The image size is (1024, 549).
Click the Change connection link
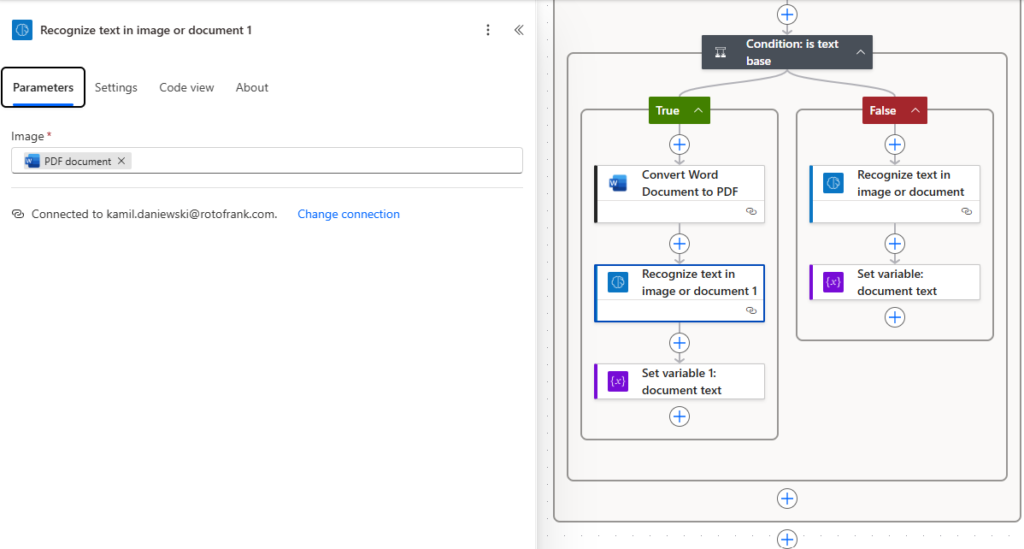348,214
